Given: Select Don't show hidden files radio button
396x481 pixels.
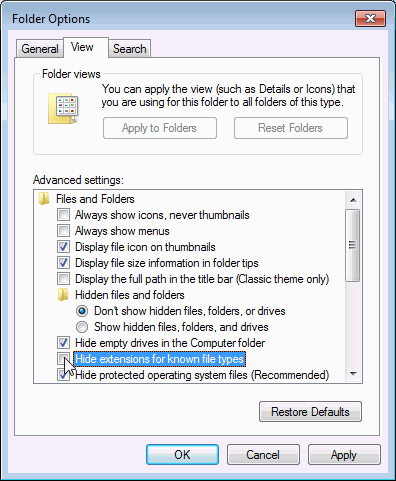Looking at the screenshot, I should tap(82, 311).
